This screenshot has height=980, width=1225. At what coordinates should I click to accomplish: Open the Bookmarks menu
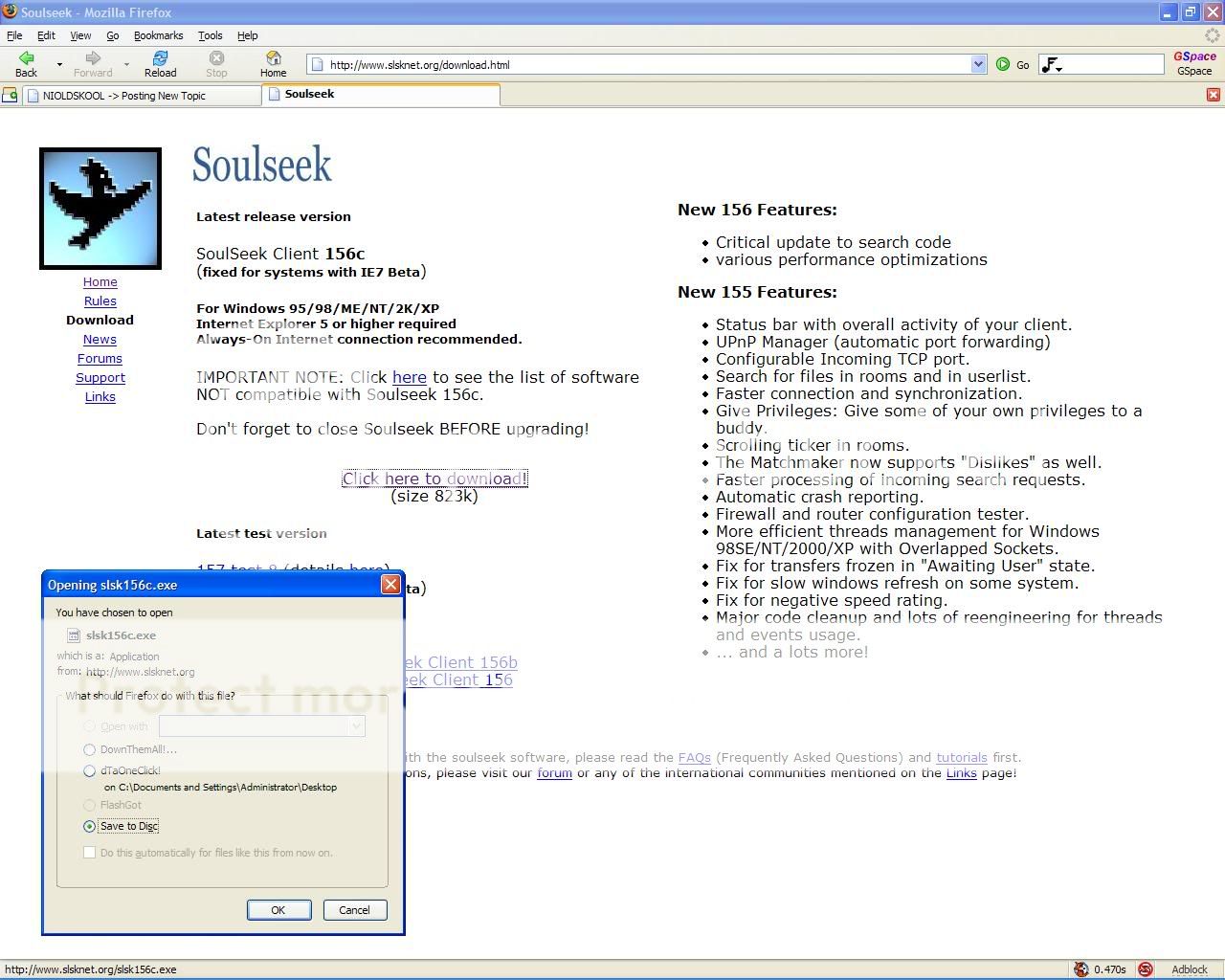pos(158,35)
